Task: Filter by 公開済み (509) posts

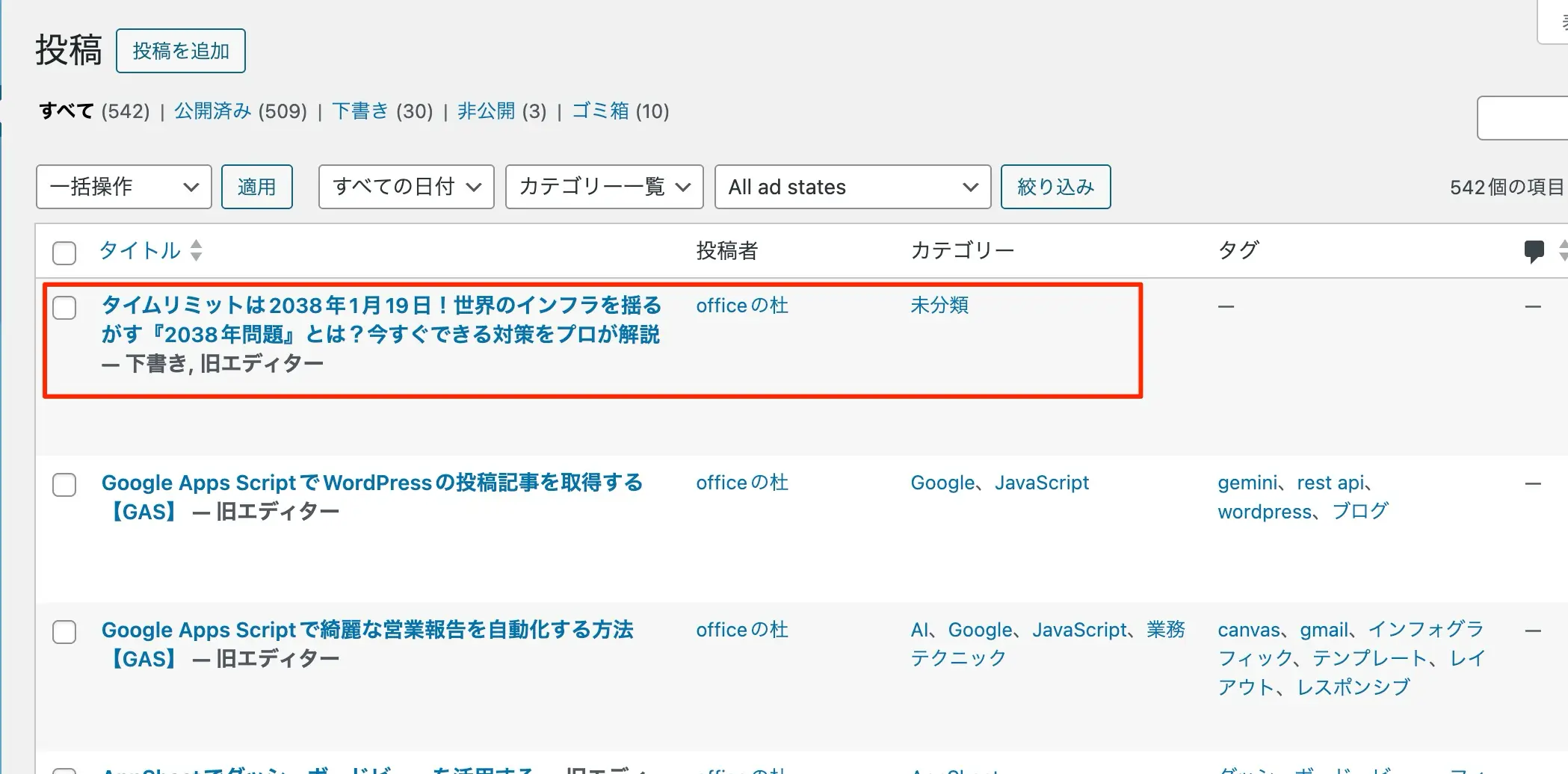Action: 241,111
